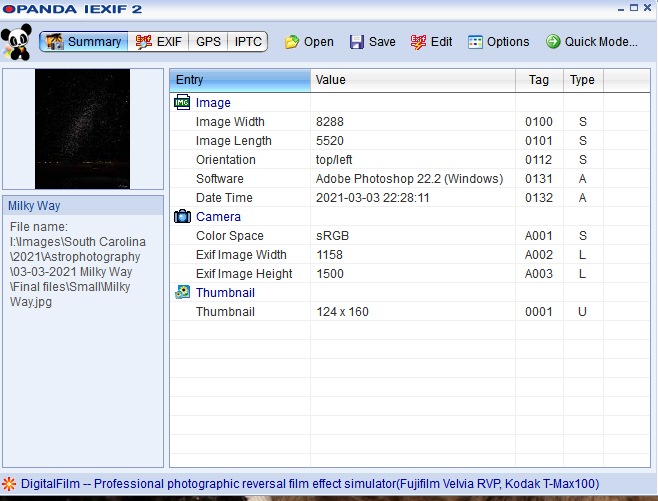Collapse the Image section
658x501 pixels.
(183, 103)
